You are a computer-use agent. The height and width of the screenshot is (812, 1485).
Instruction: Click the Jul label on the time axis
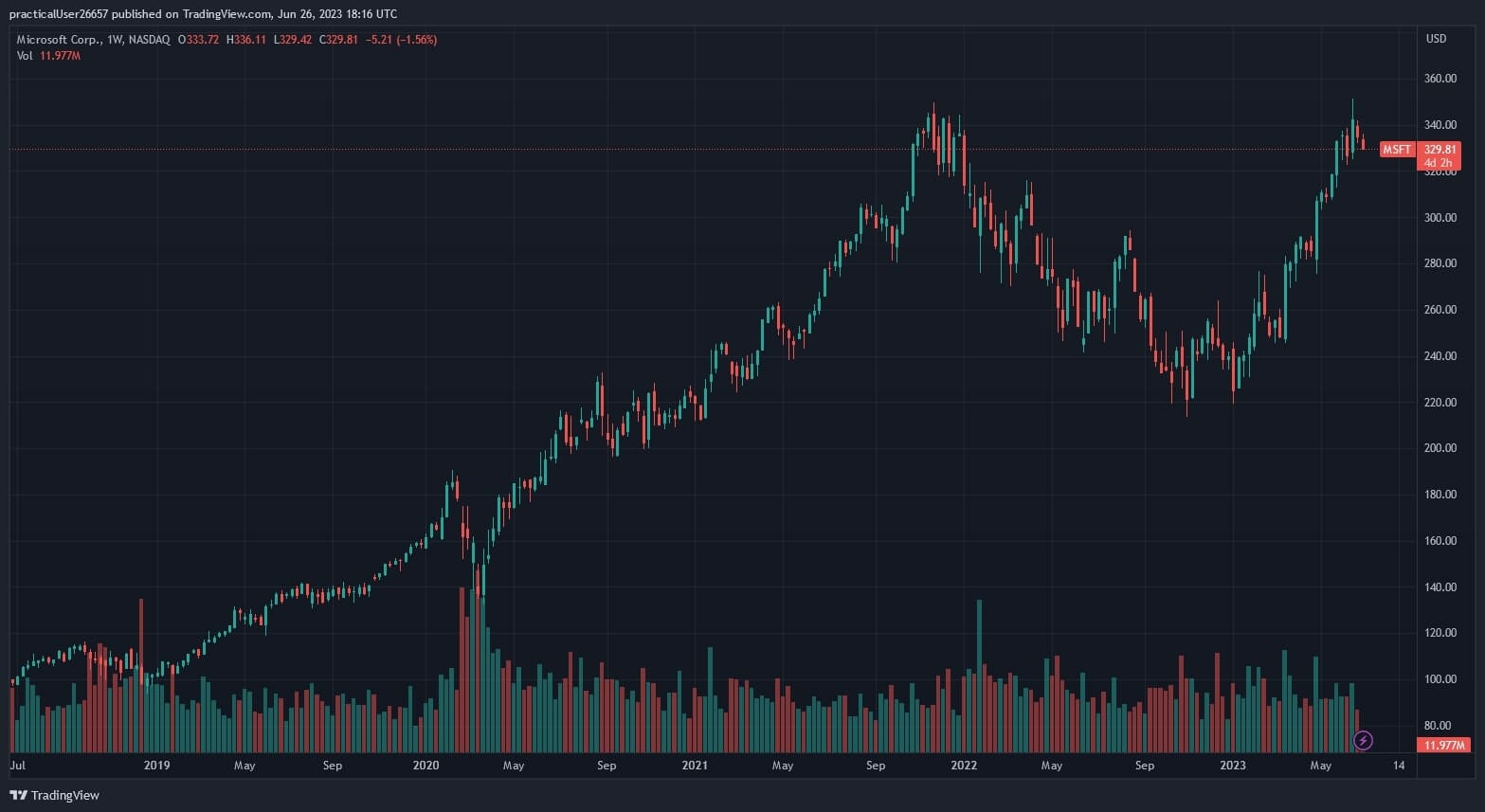(17, 766)
